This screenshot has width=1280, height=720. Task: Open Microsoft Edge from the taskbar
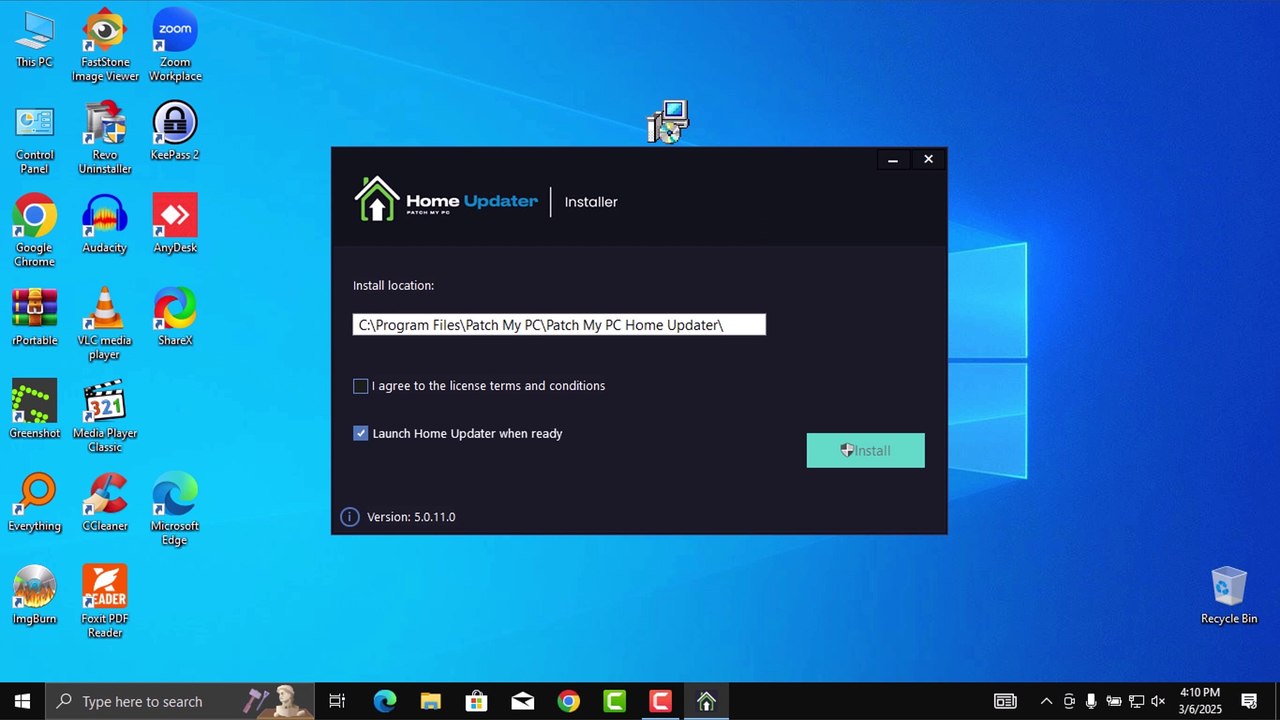coord(385,701)
